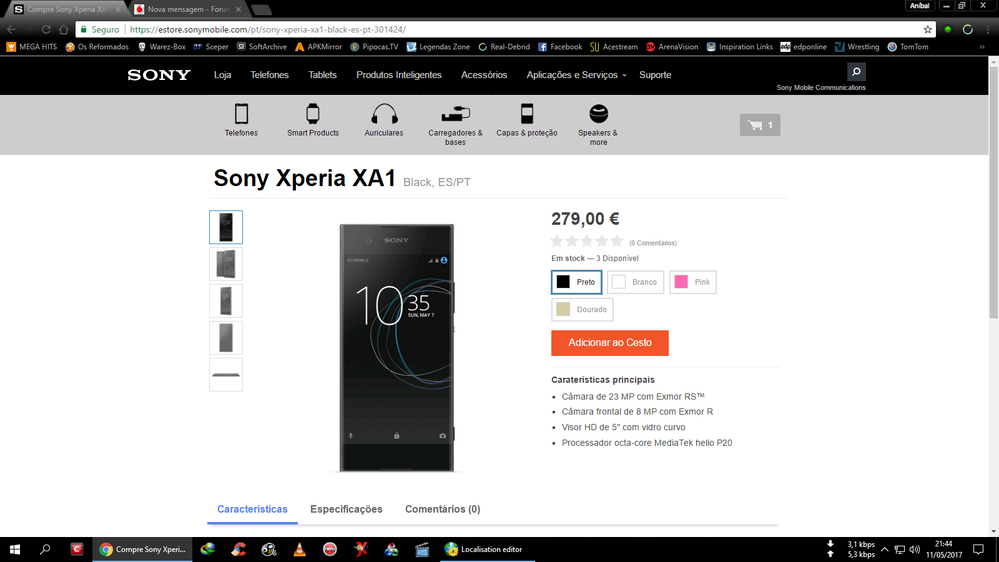999x562 pixels.
Task: Open the Speakers & more icon
Action: (598, 114)
